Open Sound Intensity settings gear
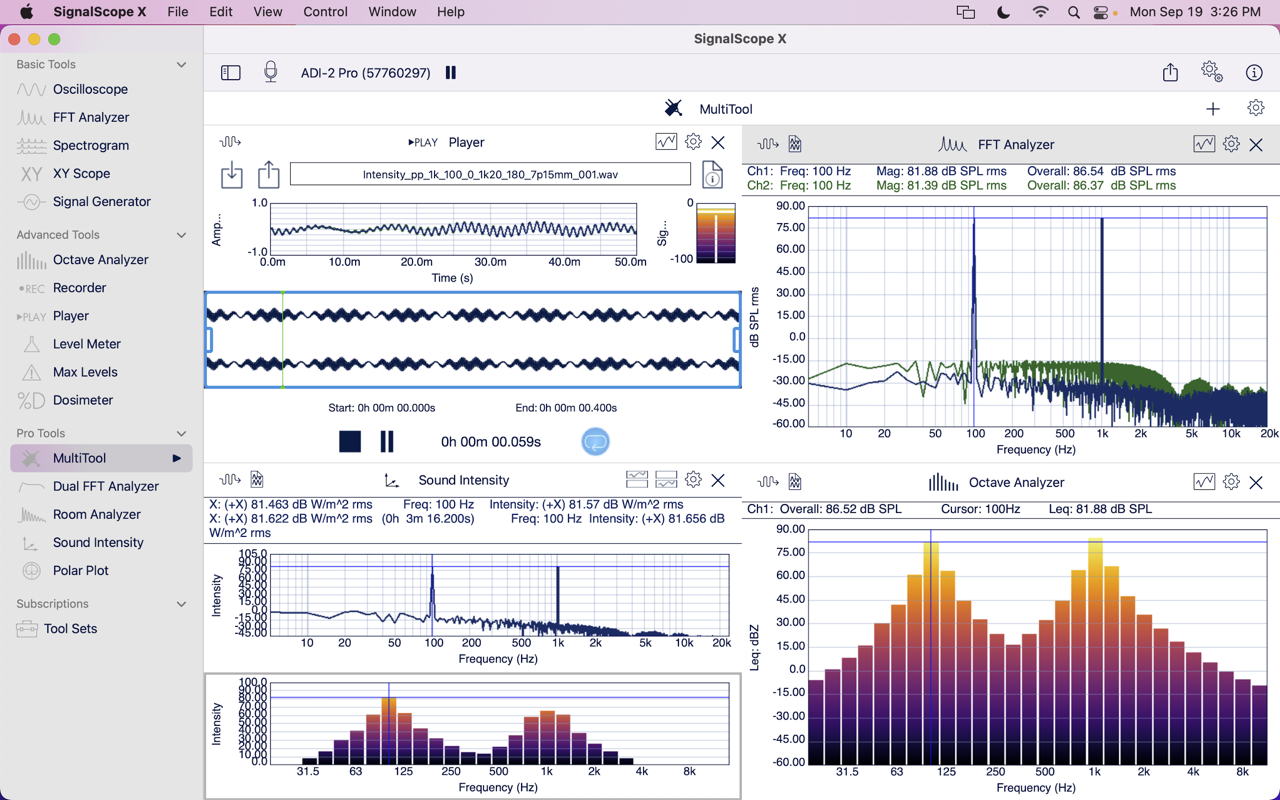The image size is (1280, 800). pyautogui.click(x=693, y=480)
